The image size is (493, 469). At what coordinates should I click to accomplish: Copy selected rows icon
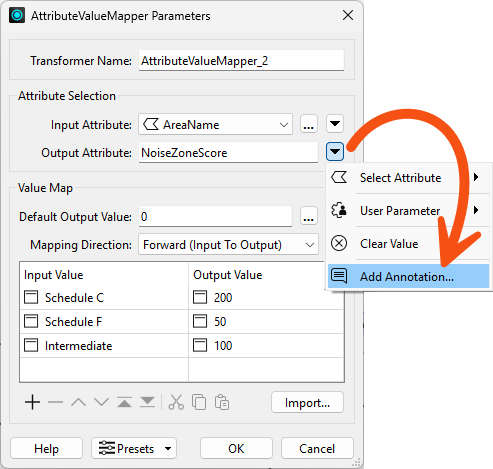tap(199, 402)
